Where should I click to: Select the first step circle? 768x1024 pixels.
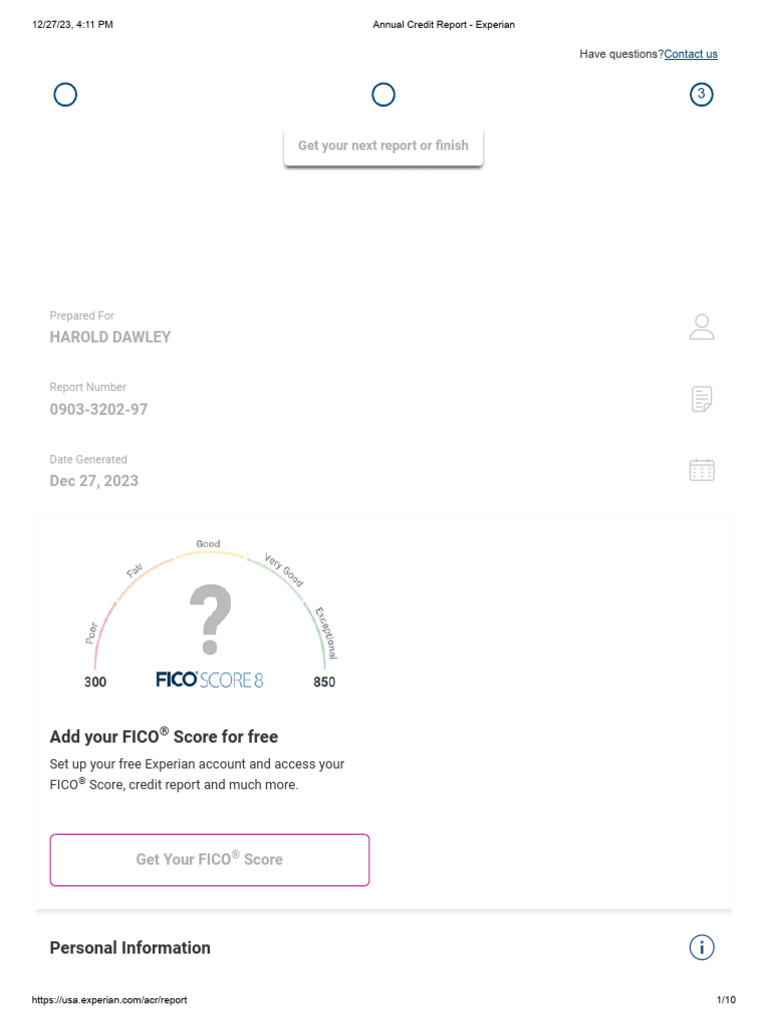(x=65, y=95)
